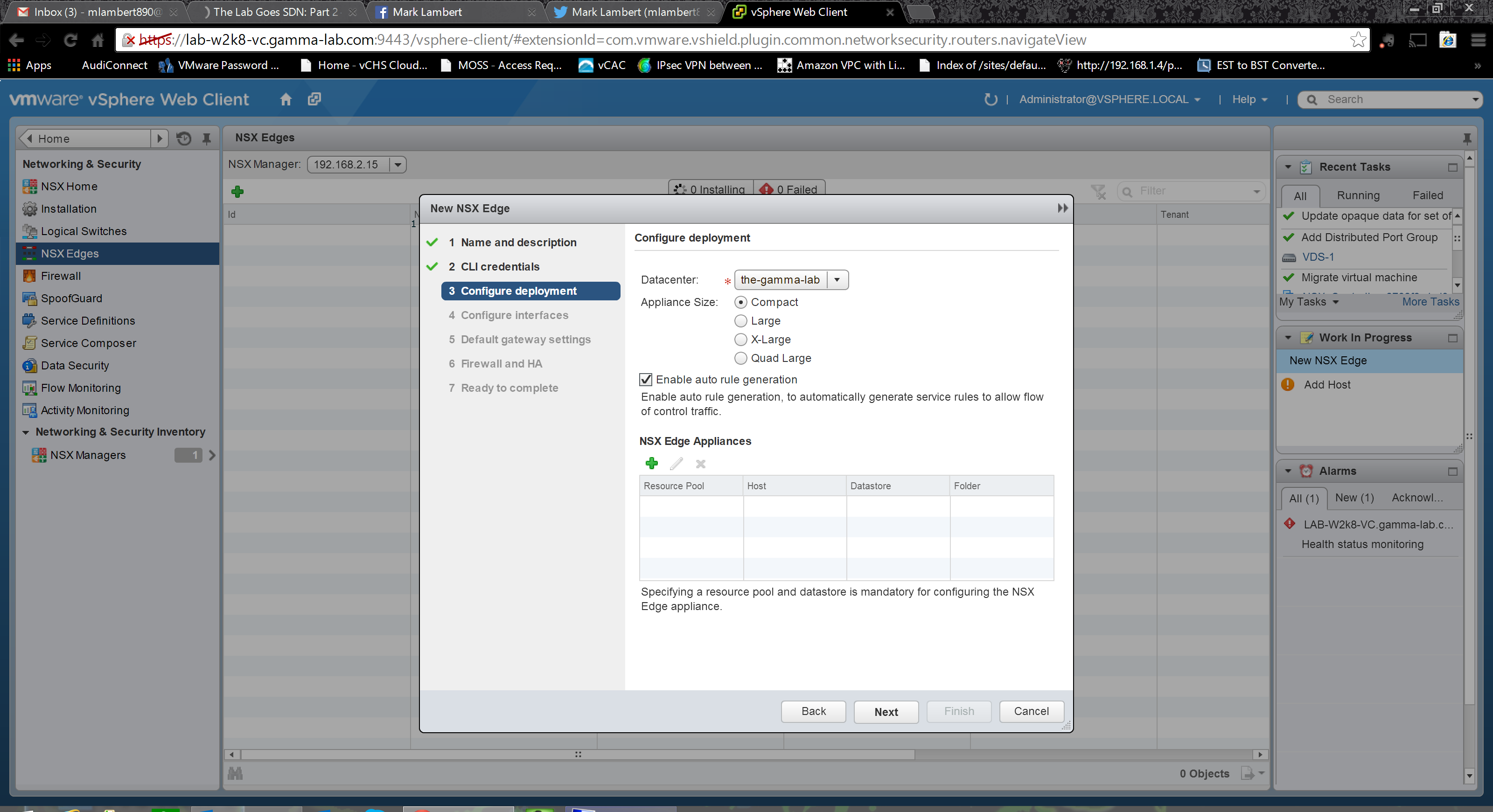
Task: Click the refresh icon beside Administrator
Action: [x=991, y=99]
